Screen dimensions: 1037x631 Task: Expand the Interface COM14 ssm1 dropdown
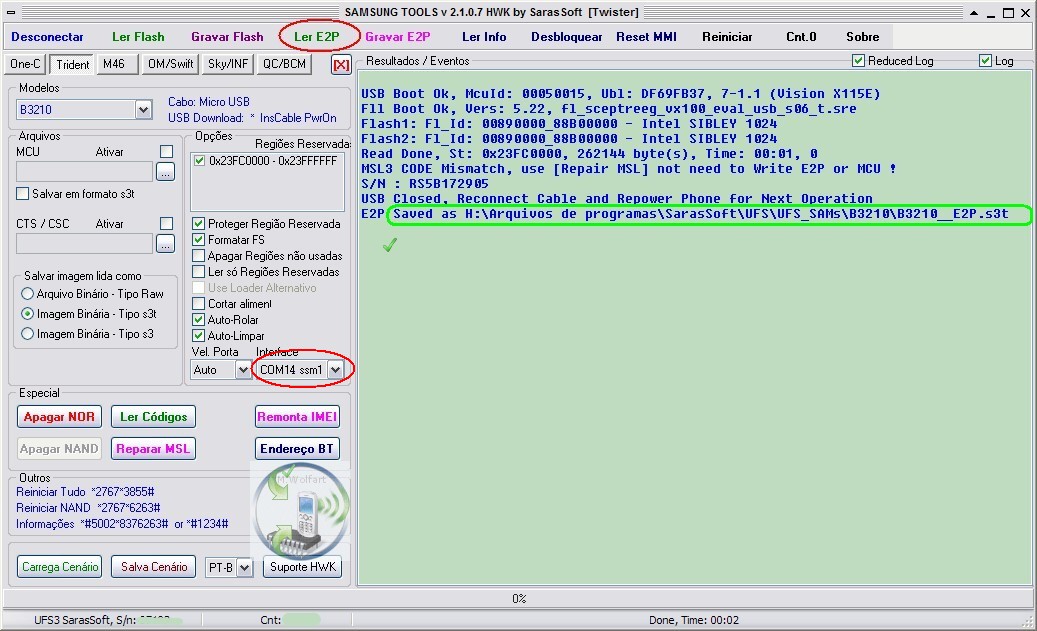pyautogui.click(x=335, y=370)
